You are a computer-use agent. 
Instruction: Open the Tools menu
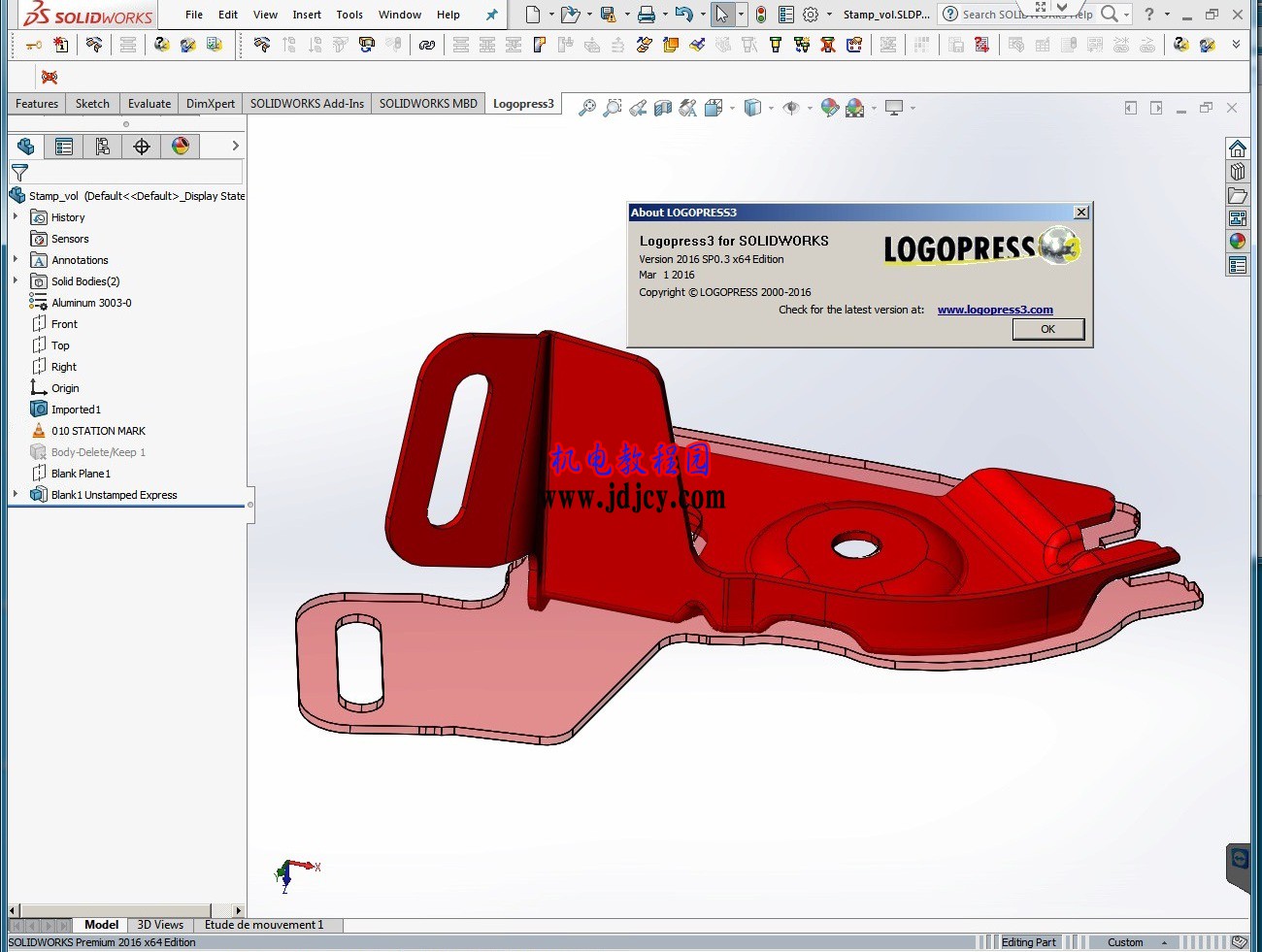(x=349, y=15)
